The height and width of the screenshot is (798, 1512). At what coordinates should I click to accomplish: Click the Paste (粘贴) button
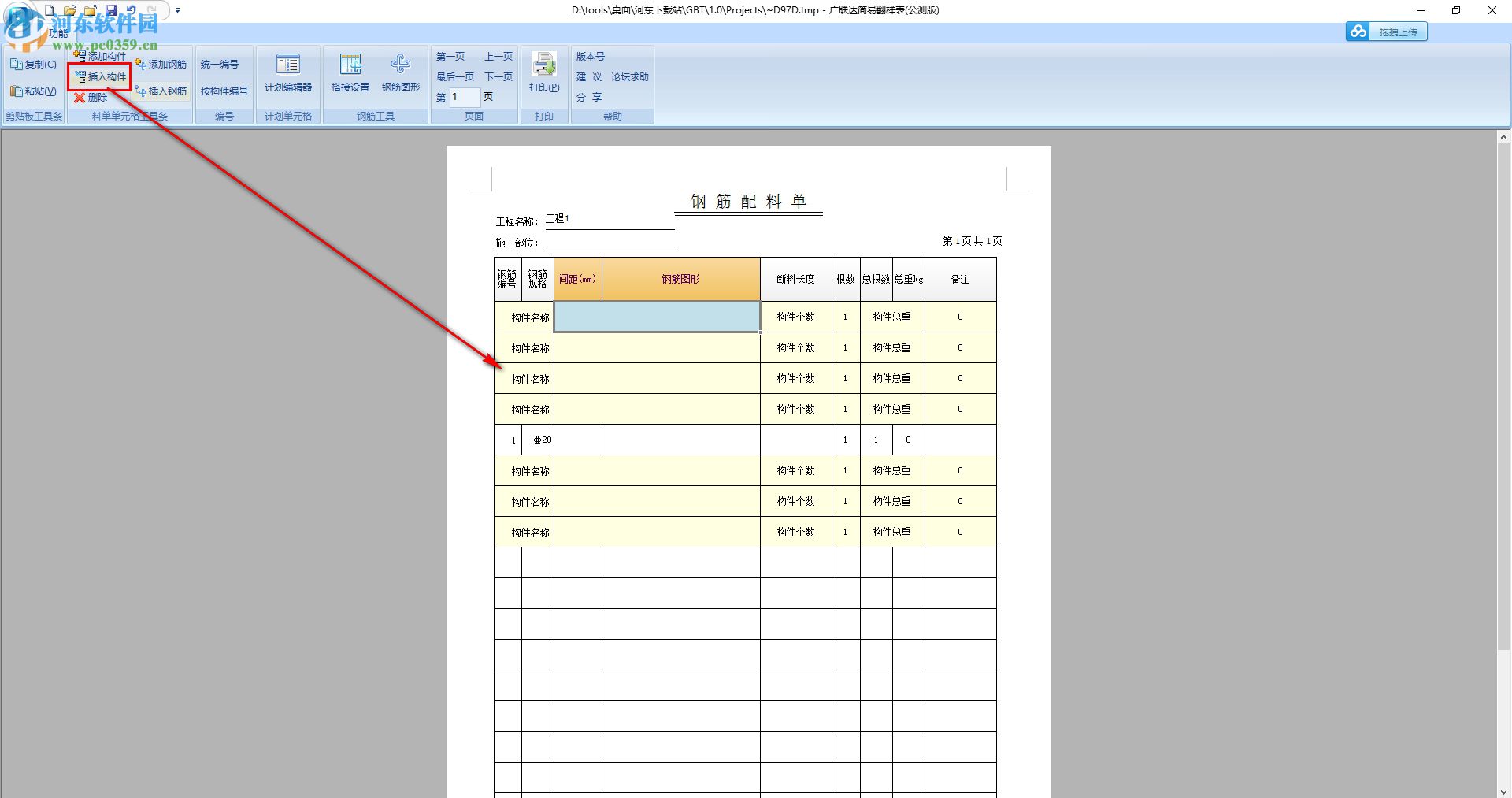(x=33, y=91)
